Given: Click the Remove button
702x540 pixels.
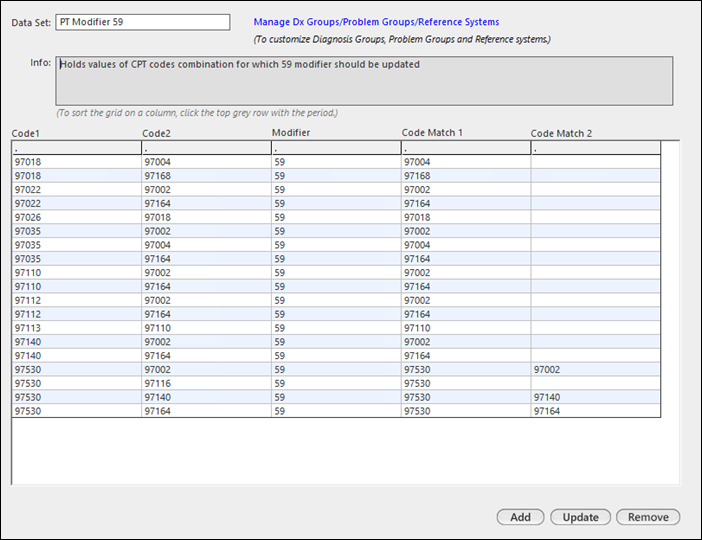Looking at the screenshot, I should pos(648,517).
